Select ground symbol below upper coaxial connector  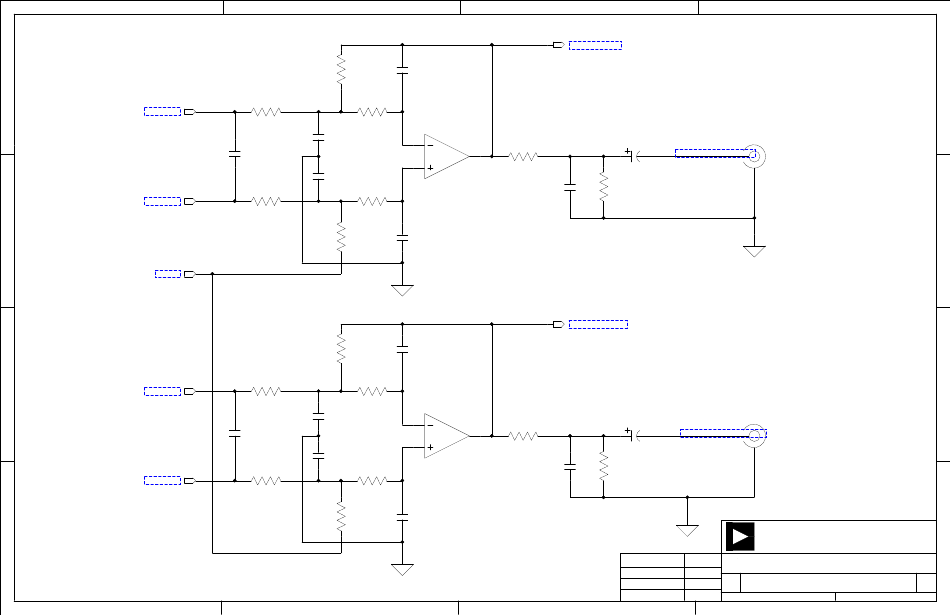pos(754,251)
